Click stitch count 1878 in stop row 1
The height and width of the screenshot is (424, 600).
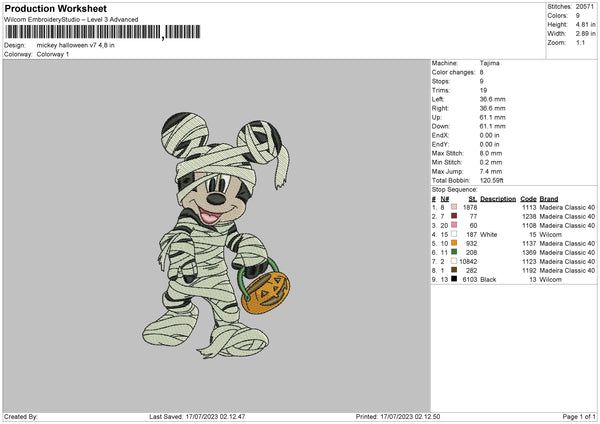point(470,207)
